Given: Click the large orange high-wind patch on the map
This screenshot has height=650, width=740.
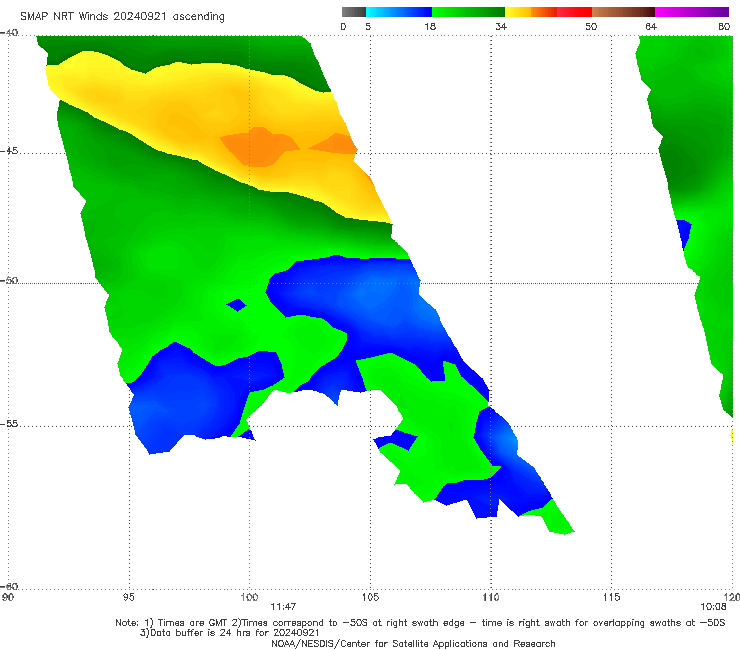Looking at the screenshot, I should pos(259,146).
